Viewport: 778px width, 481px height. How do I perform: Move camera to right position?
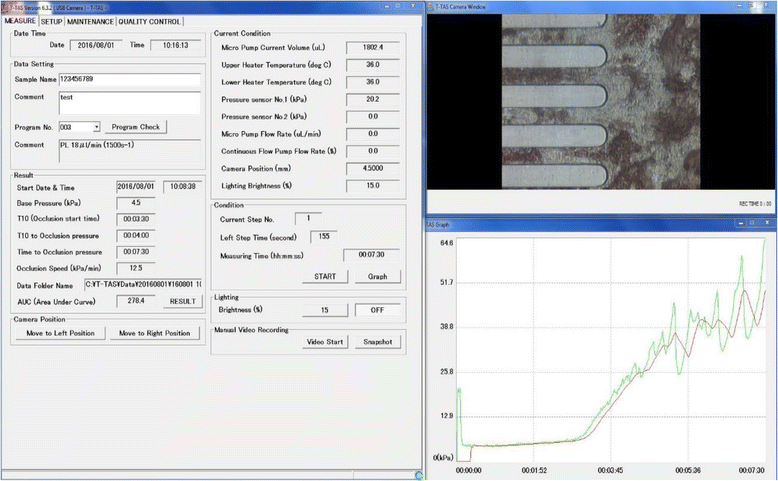(x=155, y=333)
